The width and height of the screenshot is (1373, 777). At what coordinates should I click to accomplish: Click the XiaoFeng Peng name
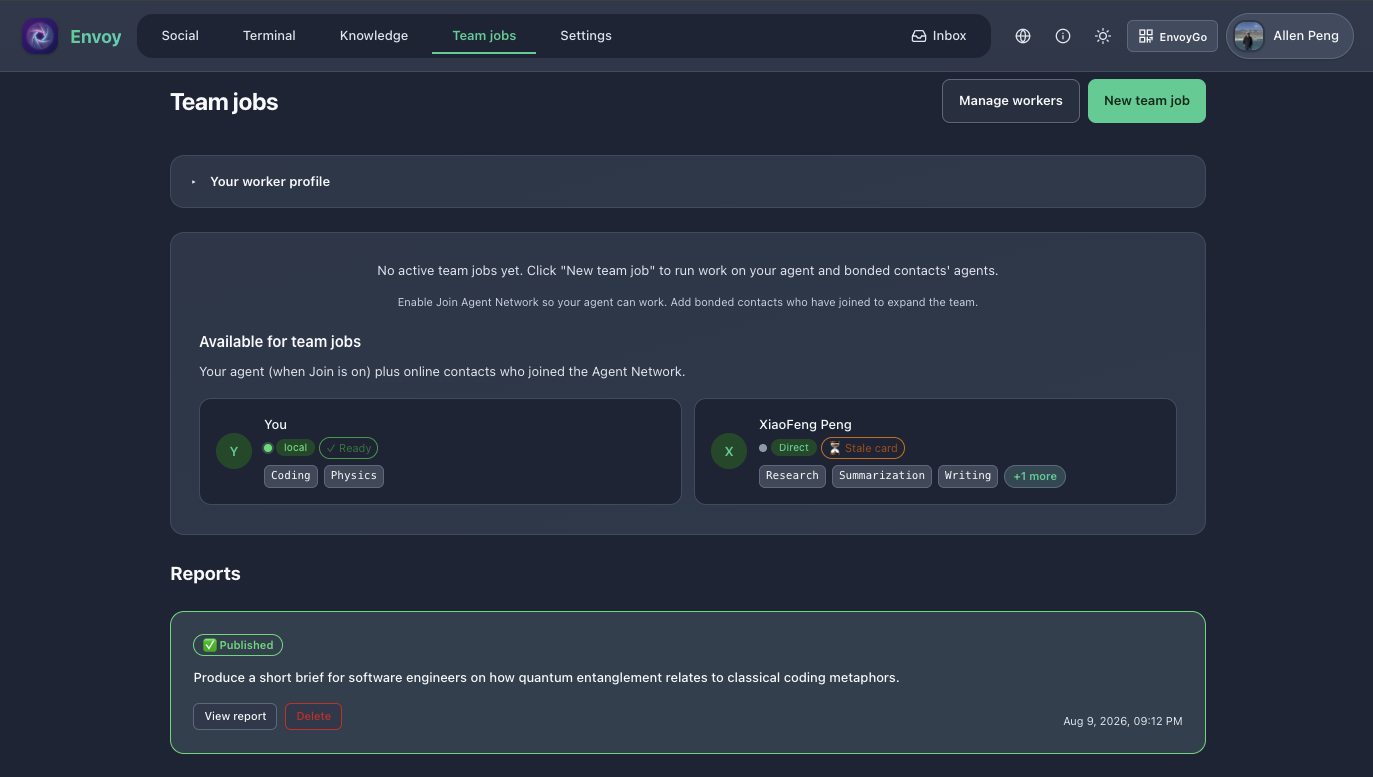(x=805, y=424)
